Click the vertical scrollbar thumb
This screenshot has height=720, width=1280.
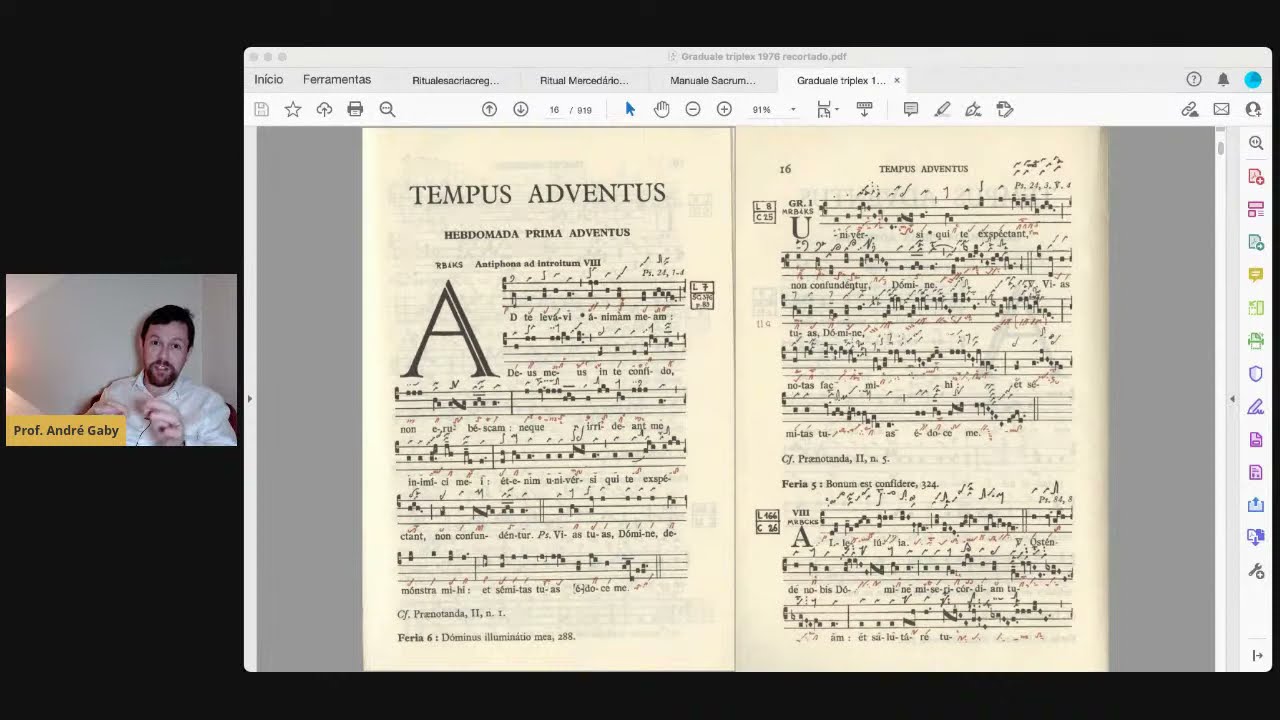[x=1220, y=148]
